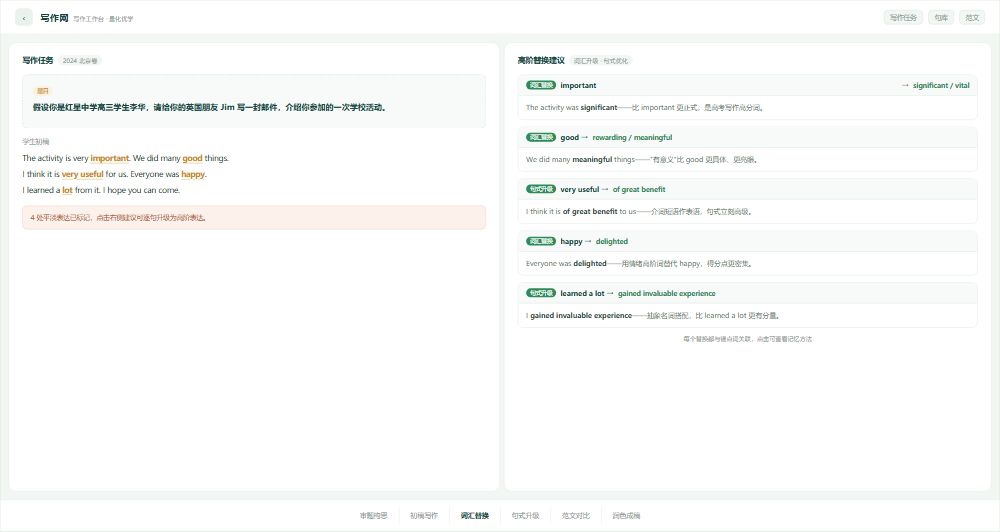Select highlighted word "important" in the draft

coord(110,158)
